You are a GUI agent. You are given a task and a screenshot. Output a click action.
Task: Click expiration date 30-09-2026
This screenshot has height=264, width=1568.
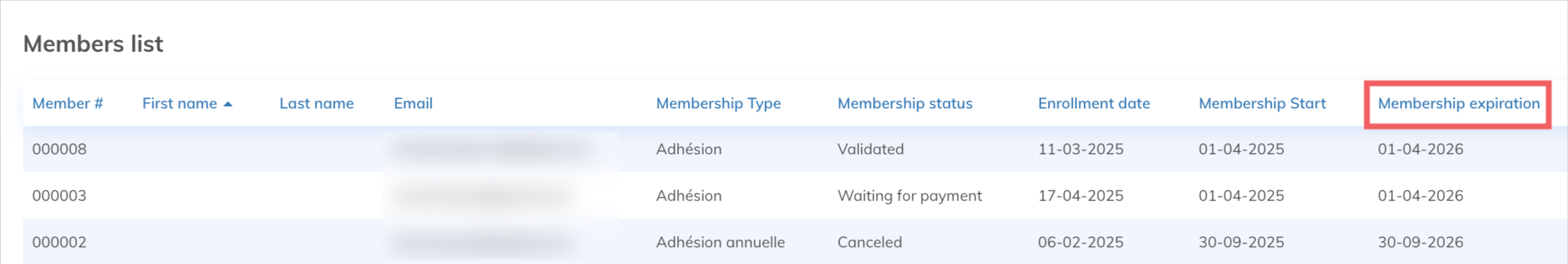(x=1420, y=242)
